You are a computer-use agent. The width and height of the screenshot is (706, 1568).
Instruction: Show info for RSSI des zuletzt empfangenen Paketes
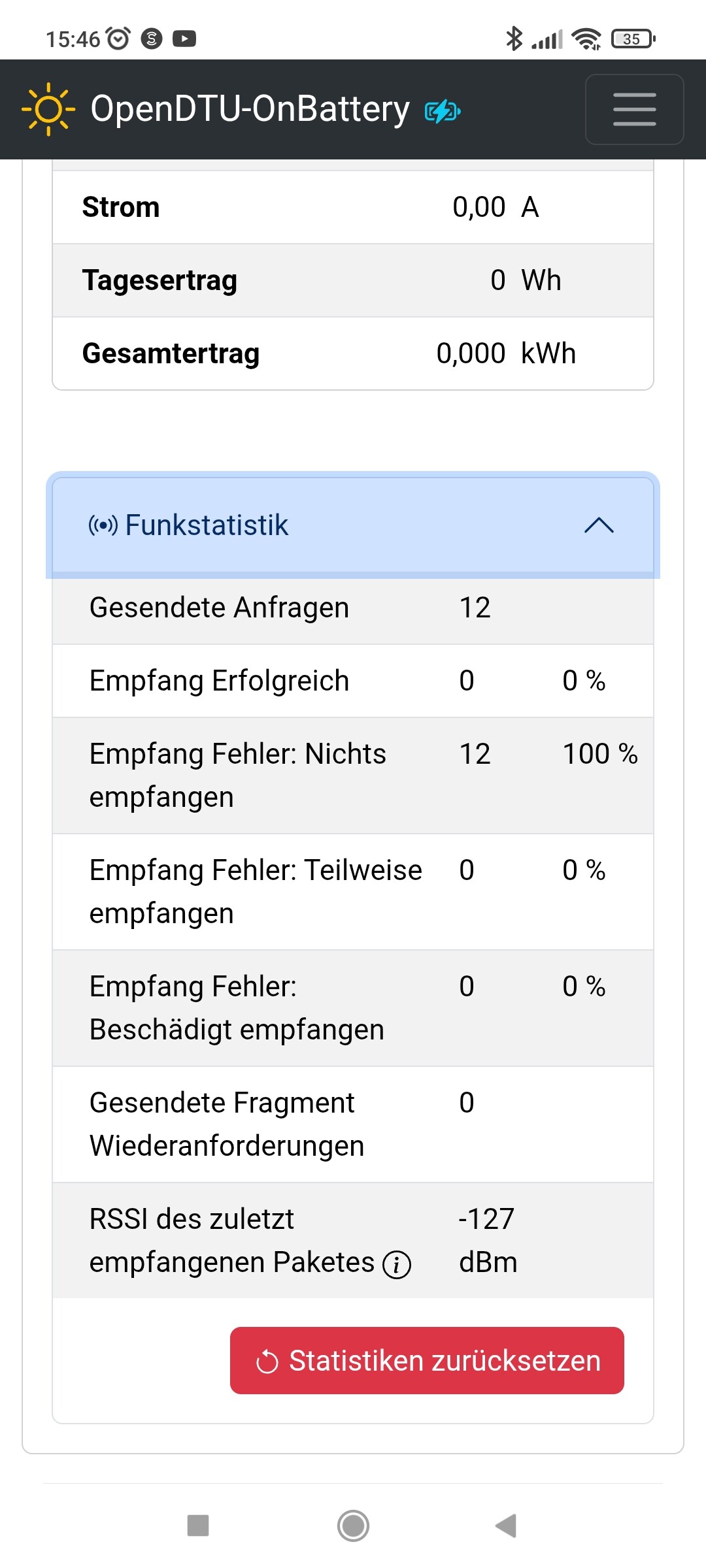tap(397, 1264)
